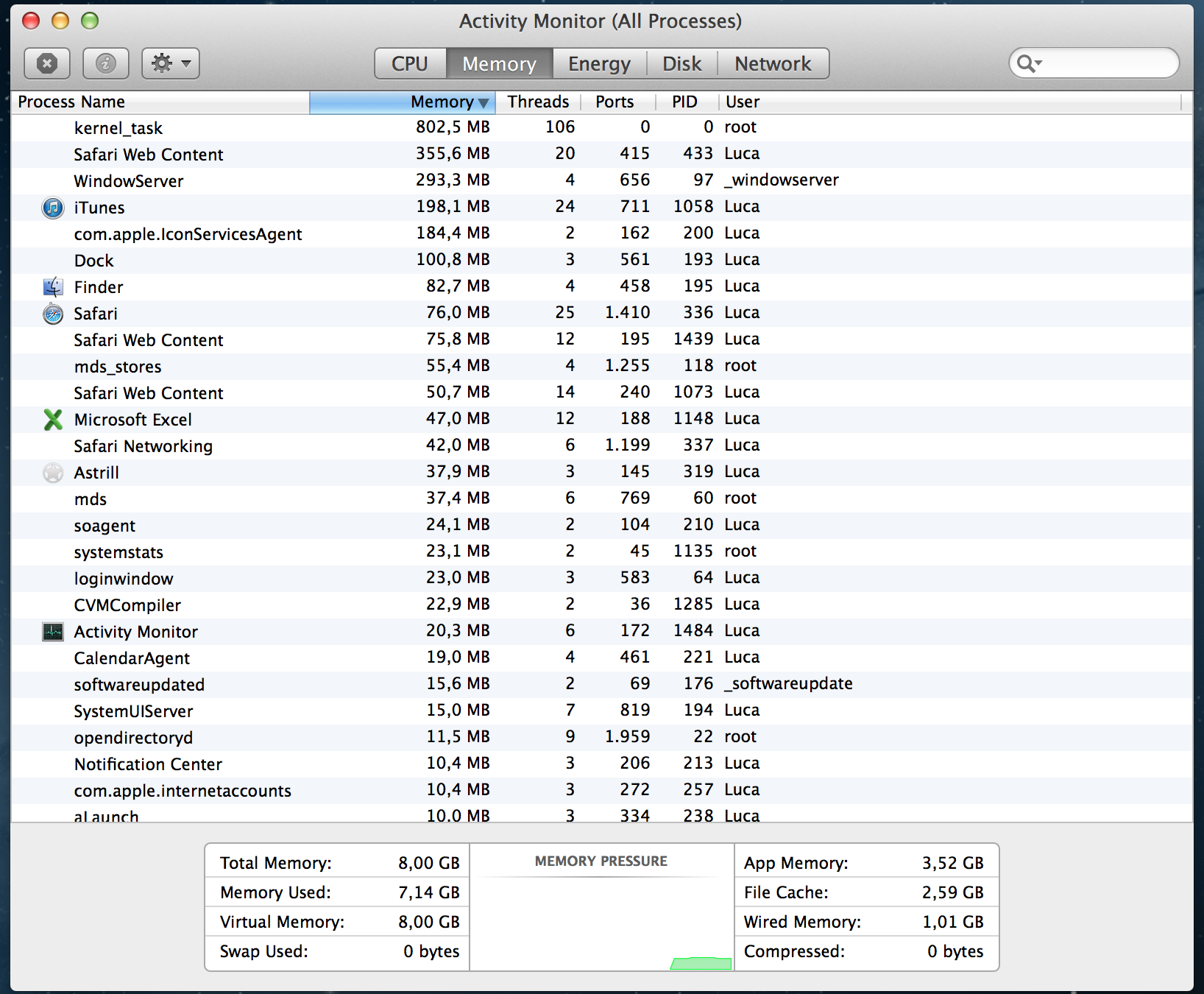
Task: Click the _windowserver user cell
Action: (x=782, y=180)
